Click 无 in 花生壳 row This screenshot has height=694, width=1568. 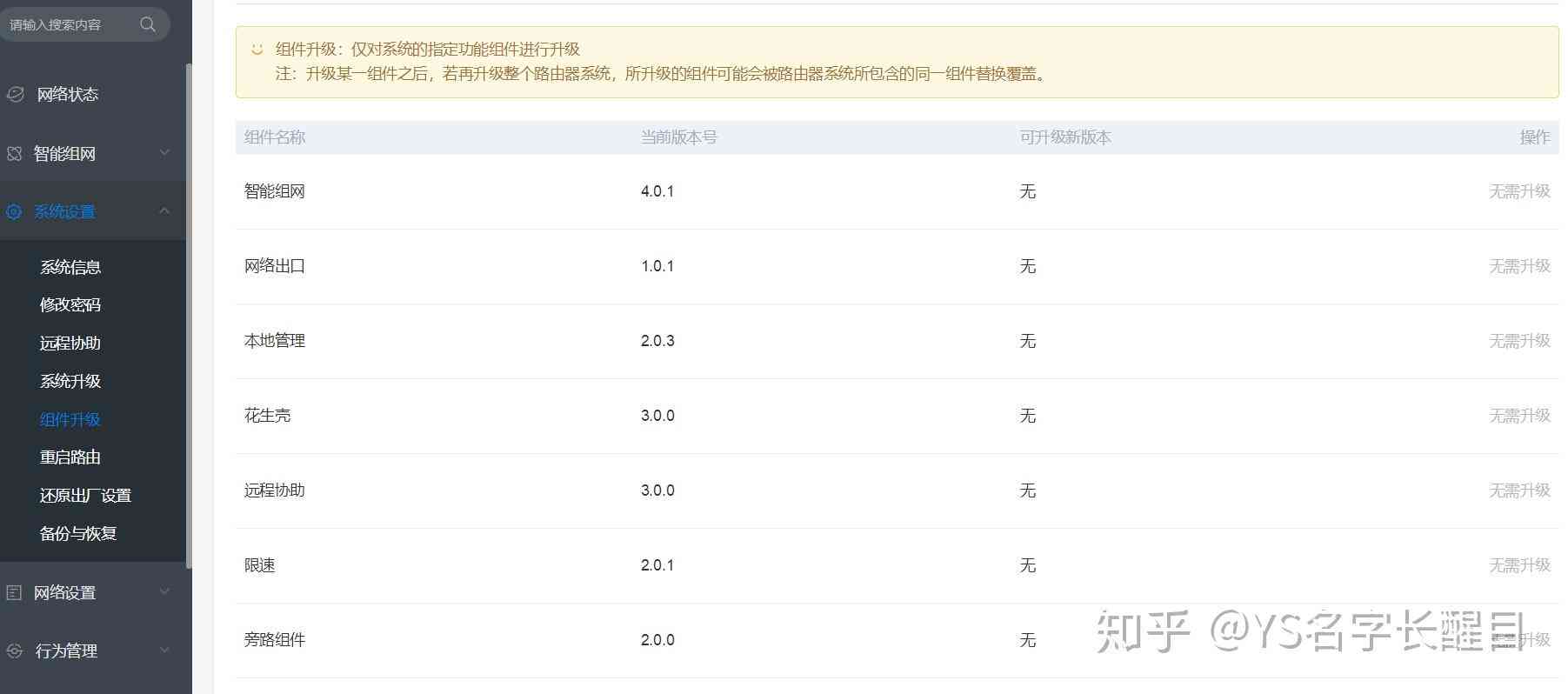coord(1027,416)
